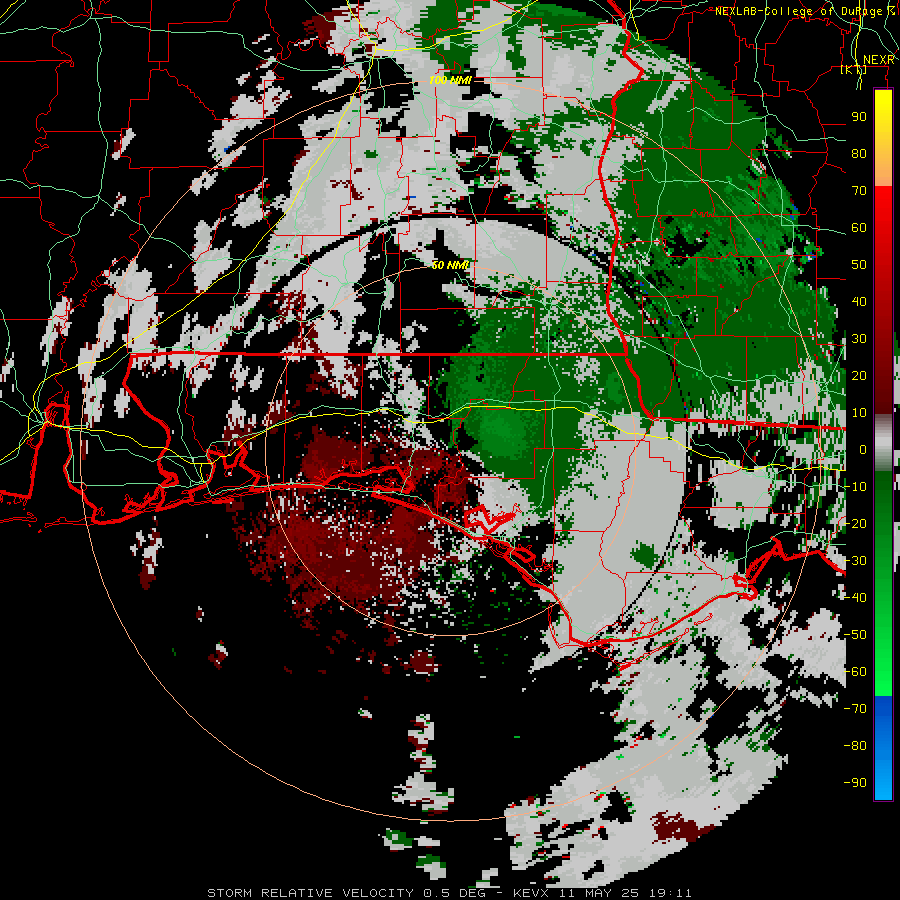Click the gray zero-velocity segment of color bar
Image resolution: width=900 pixels, height=900 pixels.
tap(883, 442)
